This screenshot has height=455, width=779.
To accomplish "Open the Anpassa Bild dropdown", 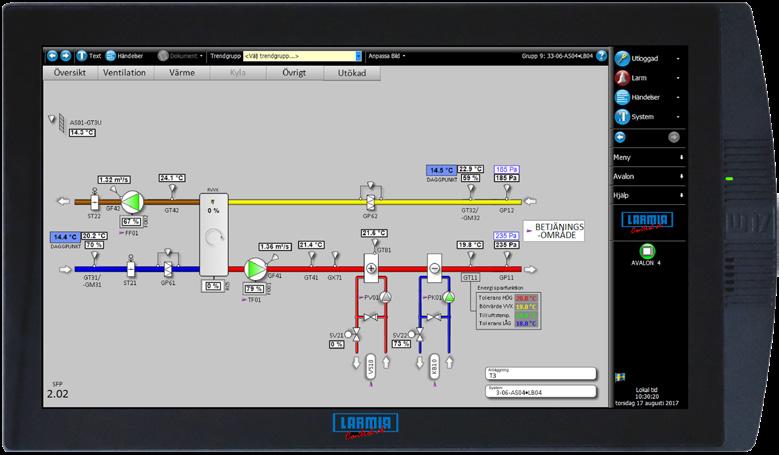I will (x=387, y=56).
